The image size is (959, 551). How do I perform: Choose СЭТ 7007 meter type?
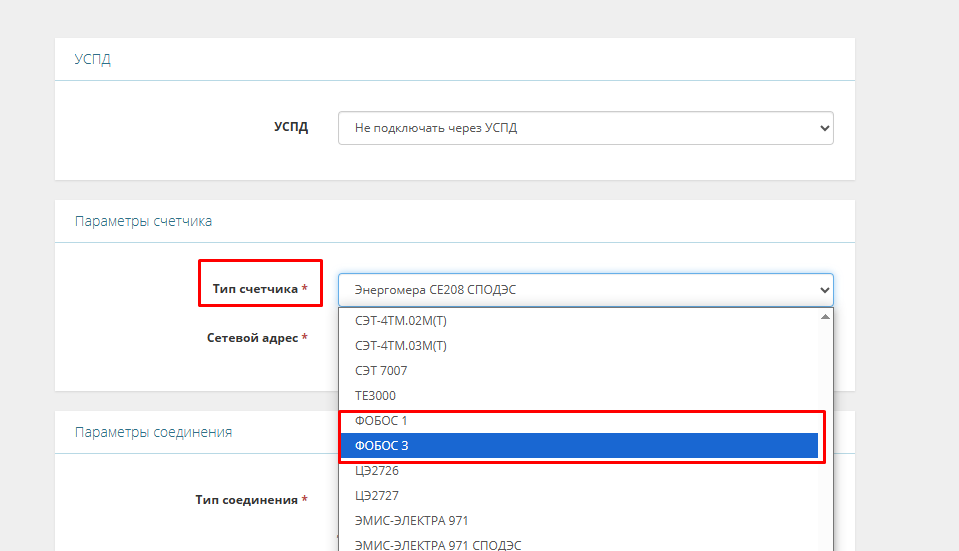tap(579, 371)
